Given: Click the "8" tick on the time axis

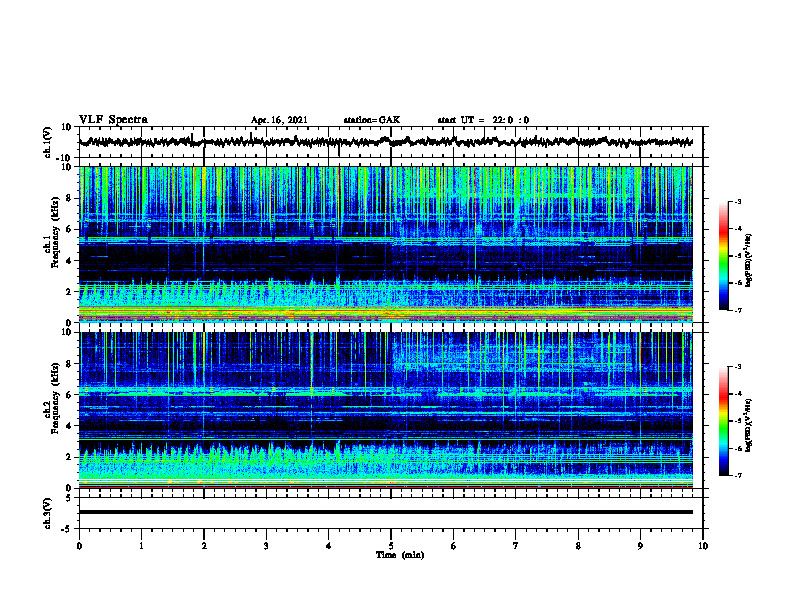Looking at the screenshot, I should pyautogui.click(x=578, y=546).
